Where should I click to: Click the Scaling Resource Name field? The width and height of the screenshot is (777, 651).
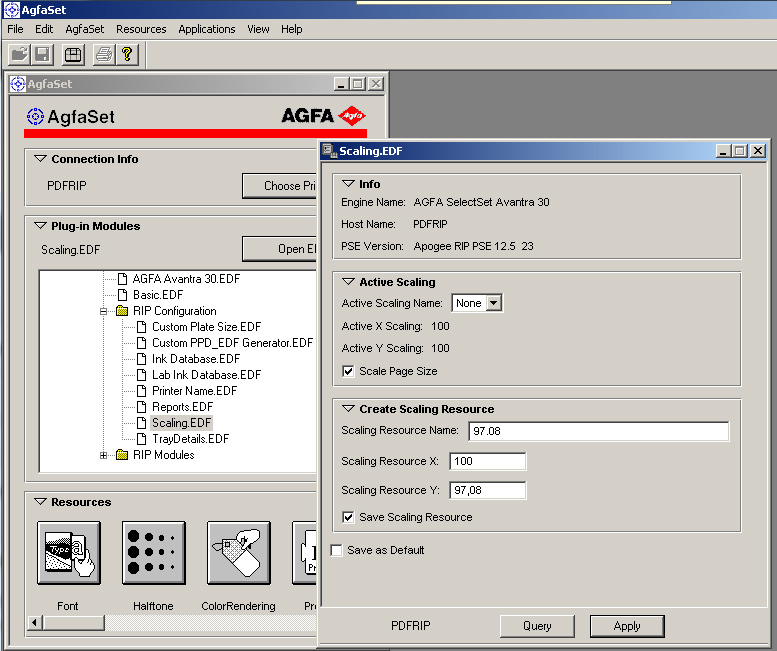pyautogui.click(x=599, y=431)
